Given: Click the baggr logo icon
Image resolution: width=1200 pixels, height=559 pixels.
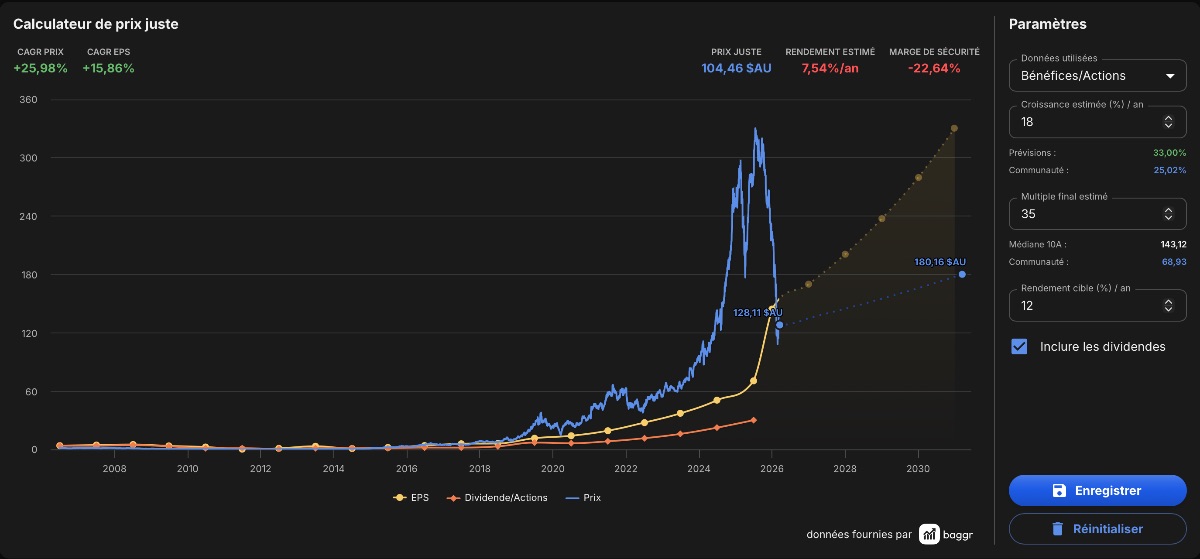Looking at the screenshot, I should (930, 534).
